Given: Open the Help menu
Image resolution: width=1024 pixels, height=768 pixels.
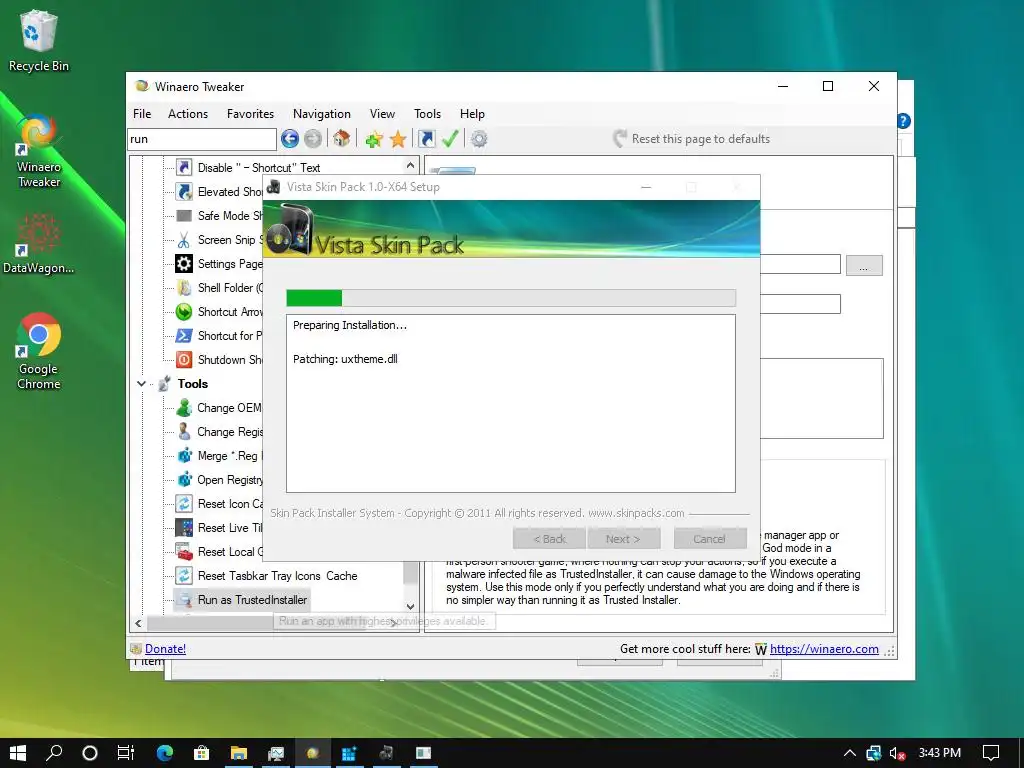Looking at the screenshot, I should tap(472, 114).
